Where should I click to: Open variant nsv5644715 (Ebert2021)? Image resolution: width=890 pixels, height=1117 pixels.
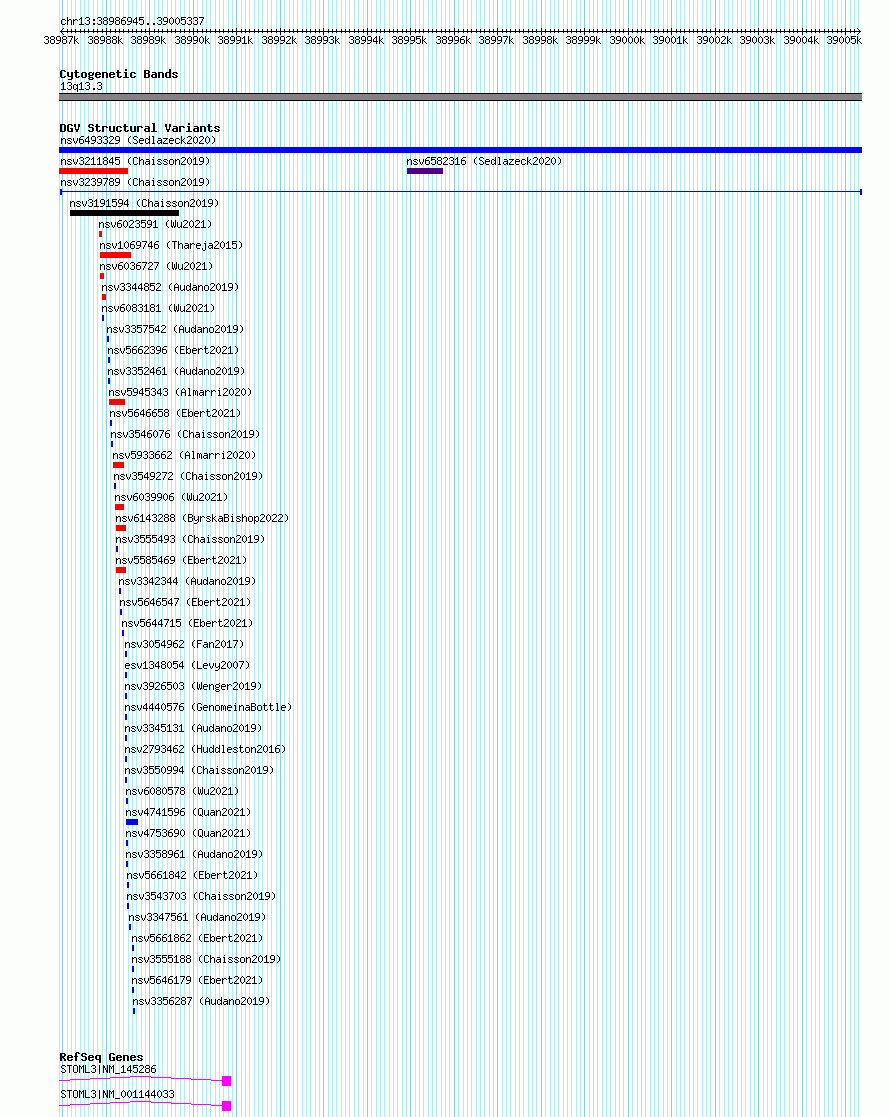(187, 624)
